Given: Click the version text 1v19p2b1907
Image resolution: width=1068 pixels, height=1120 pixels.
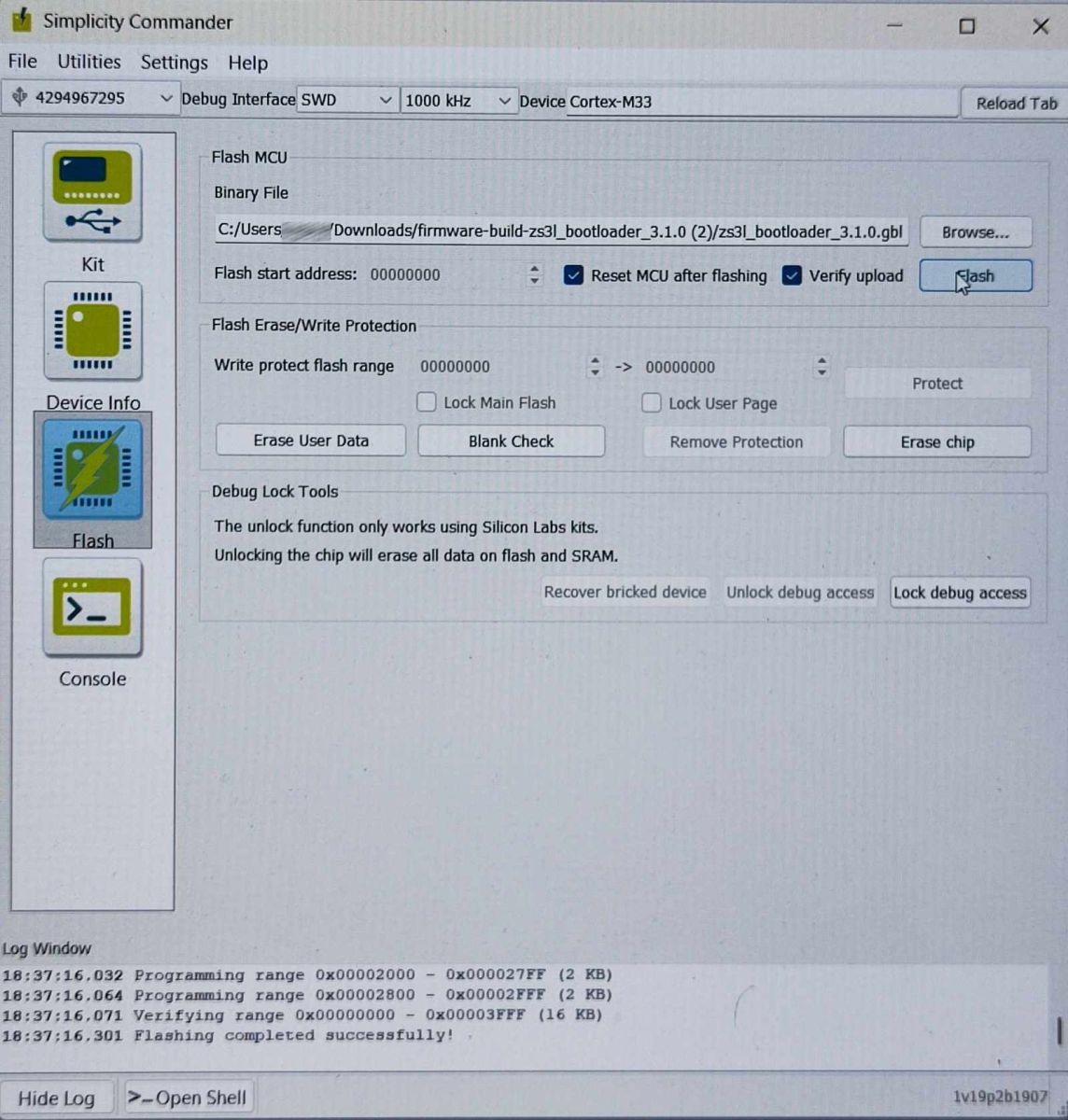Looking at the screenshot, I should pos(1000,1097).
